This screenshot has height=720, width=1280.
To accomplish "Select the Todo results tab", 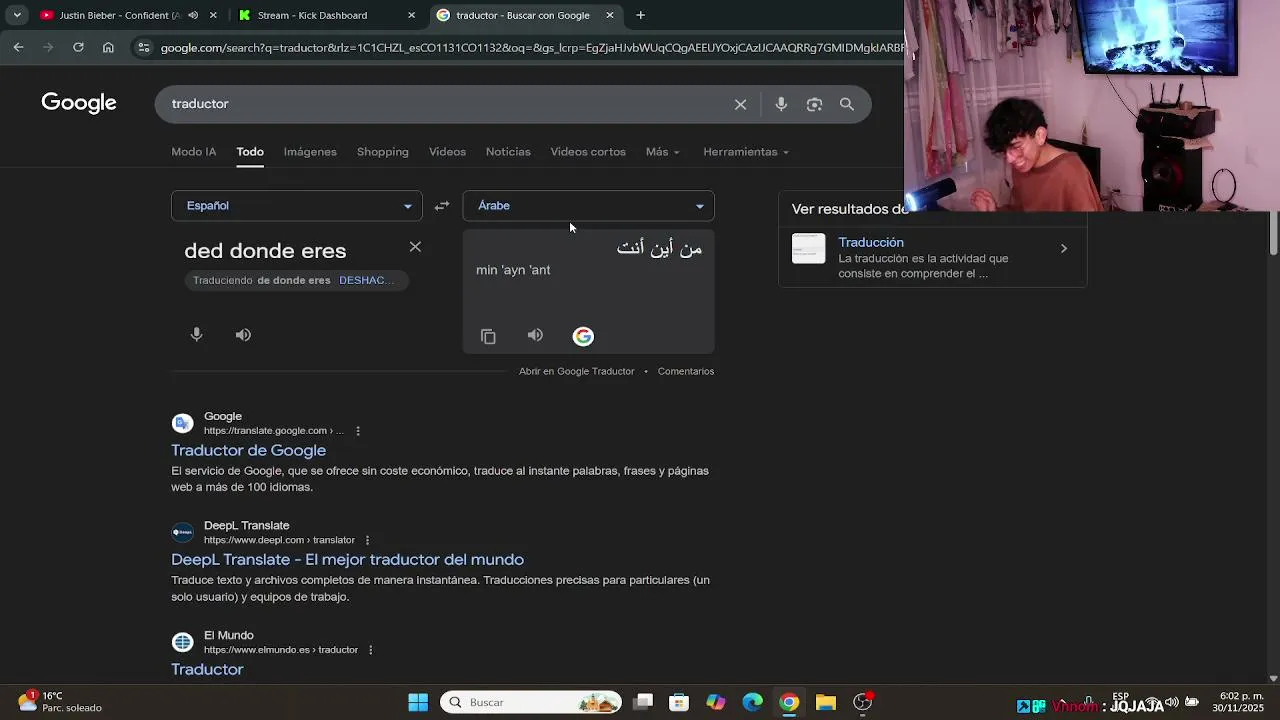I will [250, 152].
